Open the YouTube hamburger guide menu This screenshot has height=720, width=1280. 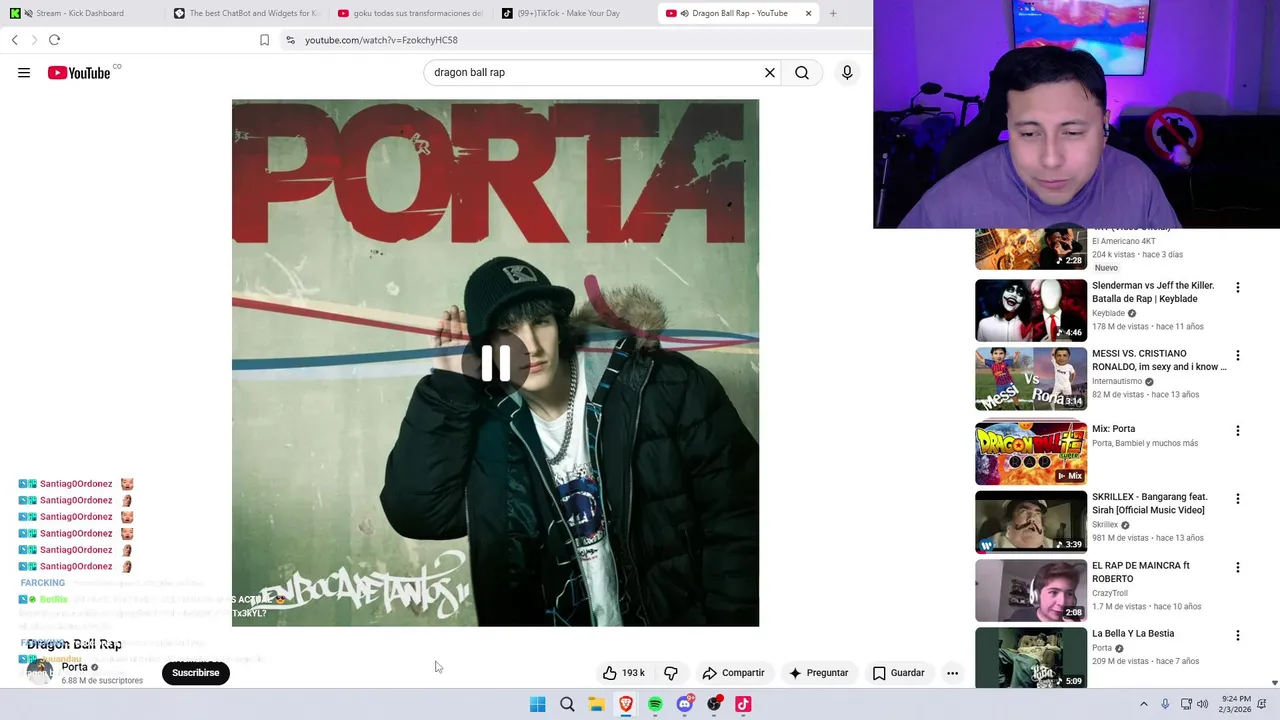click(x=24, y=73)
